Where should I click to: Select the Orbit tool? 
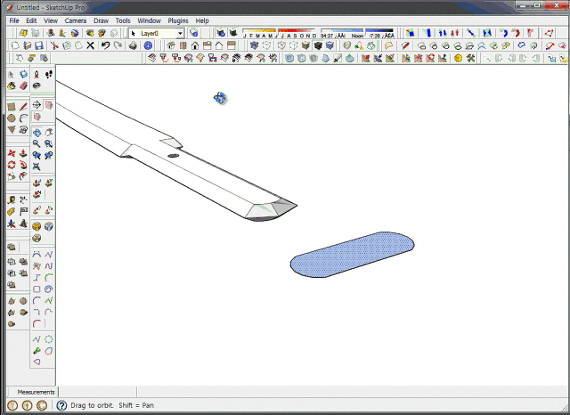point(37,132)
